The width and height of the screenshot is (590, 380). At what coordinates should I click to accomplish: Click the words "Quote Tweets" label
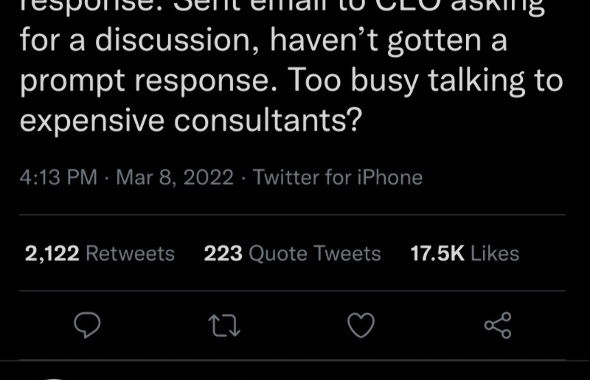pos(315,253)
